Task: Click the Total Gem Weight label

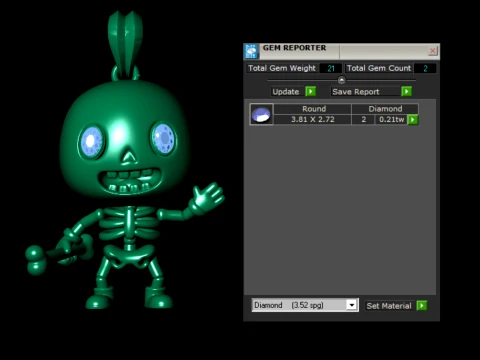Action: [x=282, y=68]
